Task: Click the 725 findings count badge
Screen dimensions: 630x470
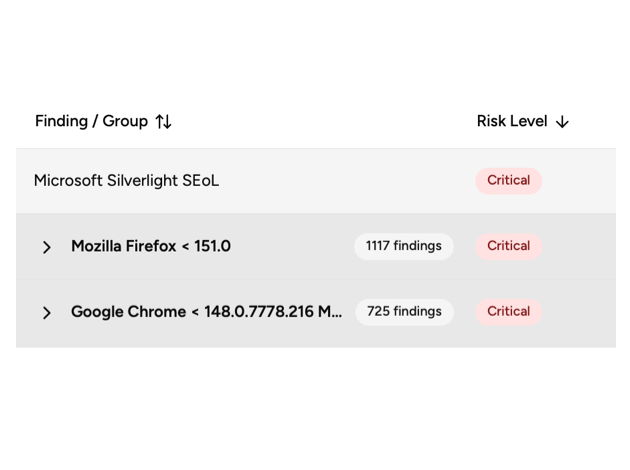Action: (x=405, y=312)
